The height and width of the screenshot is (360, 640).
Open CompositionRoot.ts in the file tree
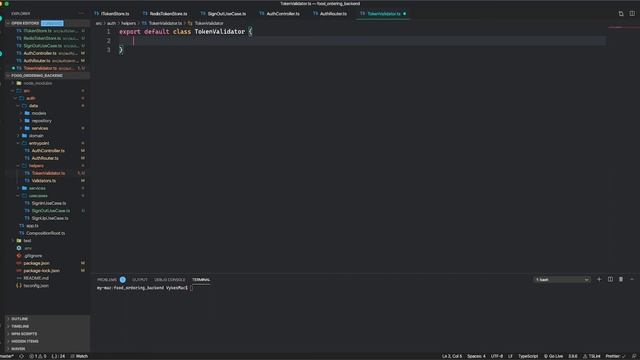click(x=45, y=233)
